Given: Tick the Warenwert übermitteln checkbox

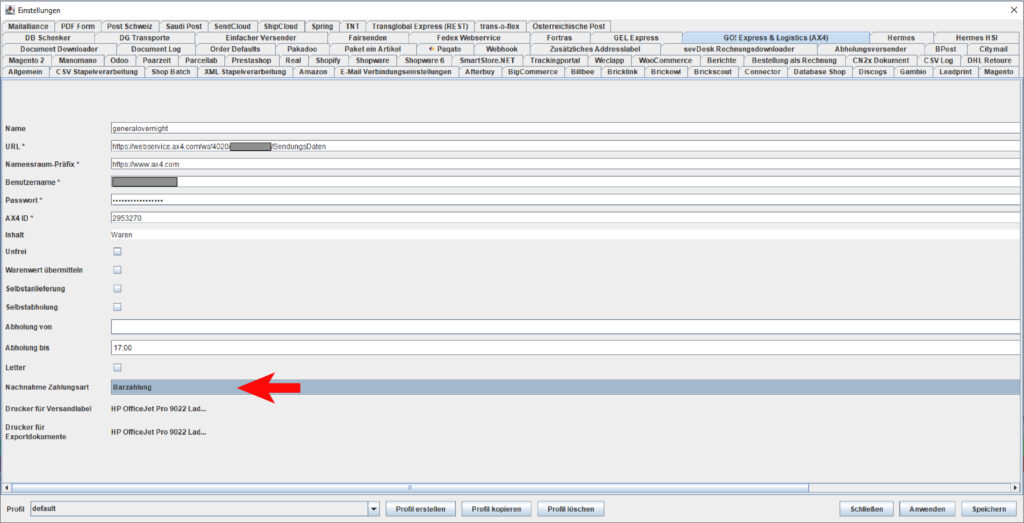Looking at the screenshot, I should pos(118,270).
